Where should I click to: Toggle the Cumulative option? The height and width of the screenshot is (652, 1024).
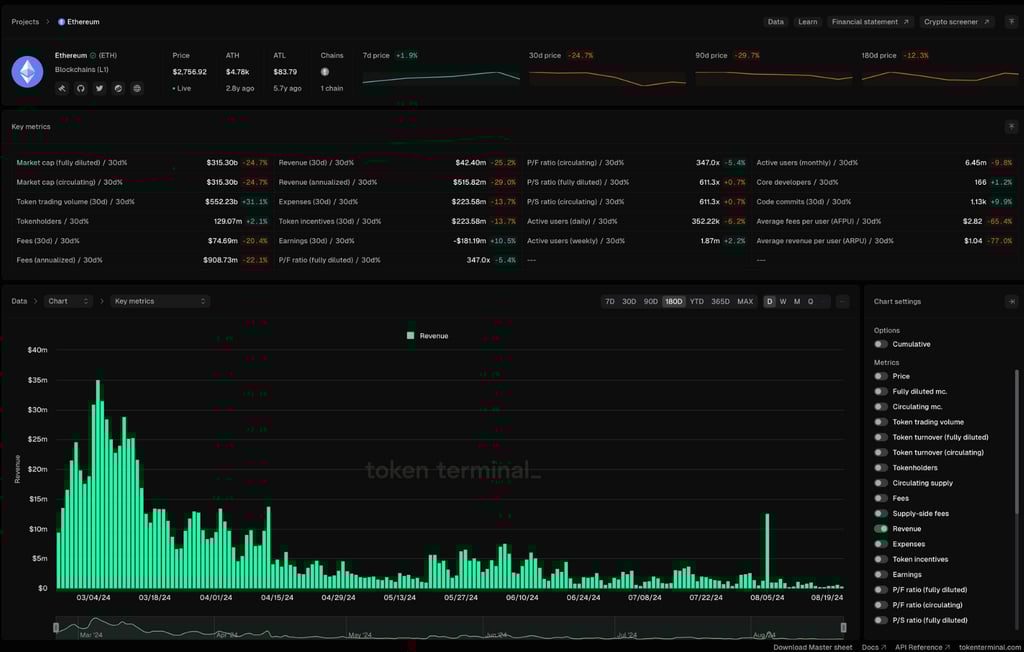pyautogui.click(x=881, y=344)
